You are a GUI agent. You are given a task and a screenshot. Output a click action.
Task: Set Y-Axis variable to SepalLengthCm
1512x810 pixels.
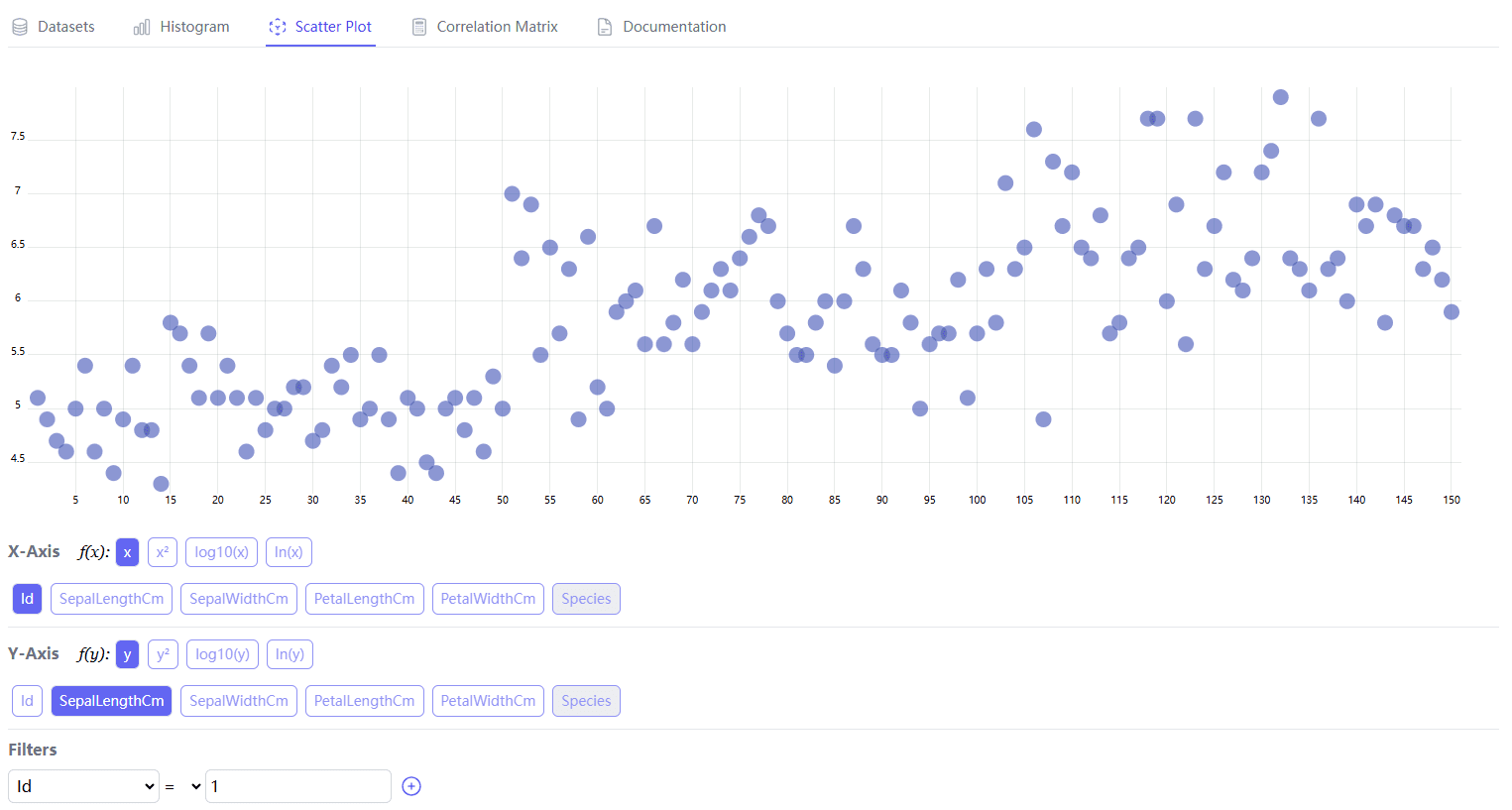[111, 701]
